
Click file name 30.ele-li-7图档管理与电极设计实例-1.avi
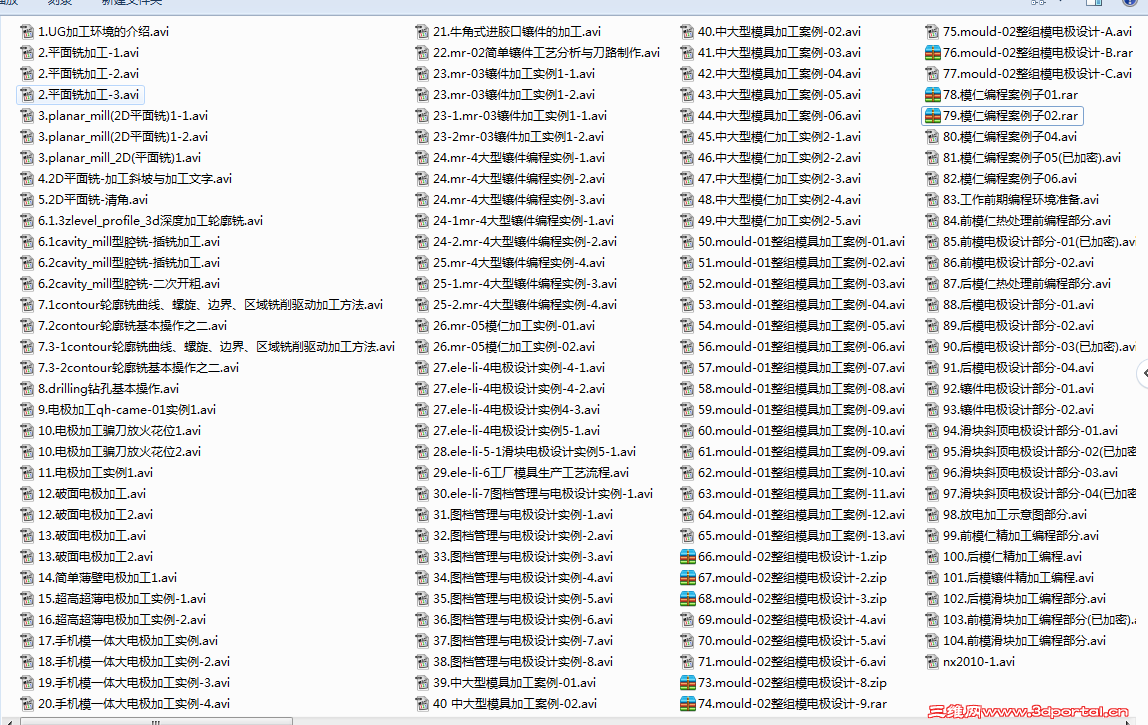(x=543, y=494)
